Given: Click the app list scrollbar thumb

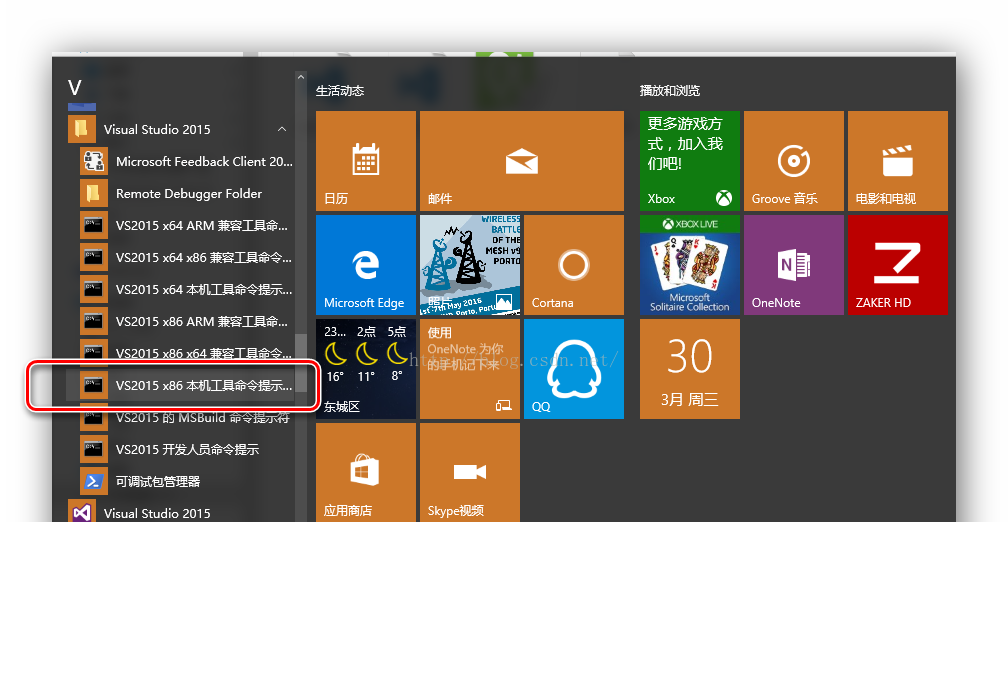Looking at the screenshot, I should (x=301, y=362).
